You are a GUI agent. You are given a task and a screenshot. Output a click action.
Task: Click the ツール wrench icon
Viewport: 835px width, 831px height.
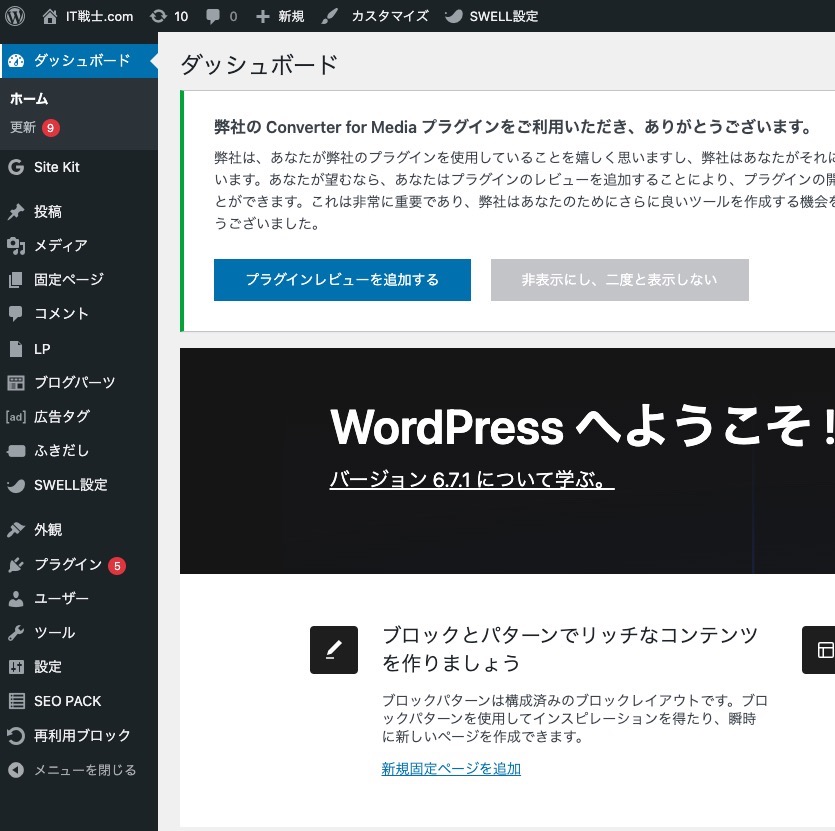[16, 633]
